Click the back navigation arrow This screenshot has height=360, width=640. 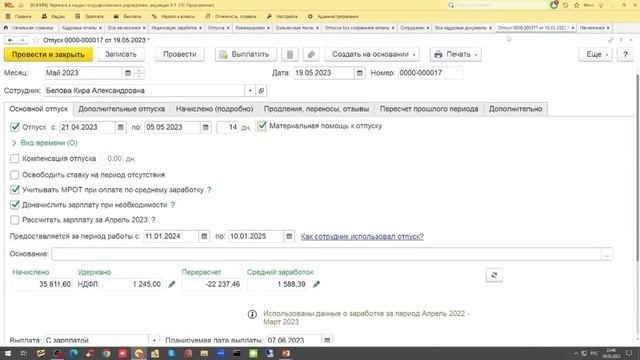[10, 40]
